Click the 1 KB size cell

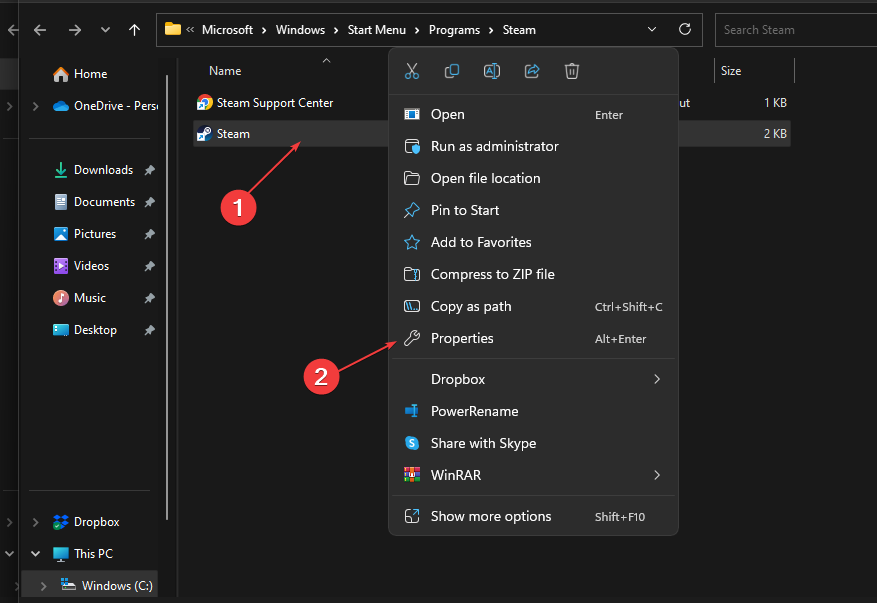775,103
